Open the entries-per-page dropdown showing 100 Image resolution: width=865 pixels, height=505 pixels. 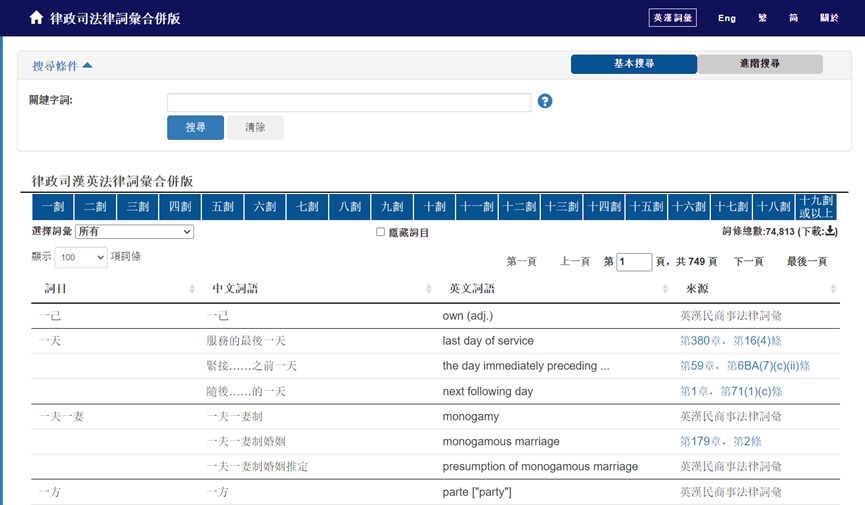tap(81, 257)
